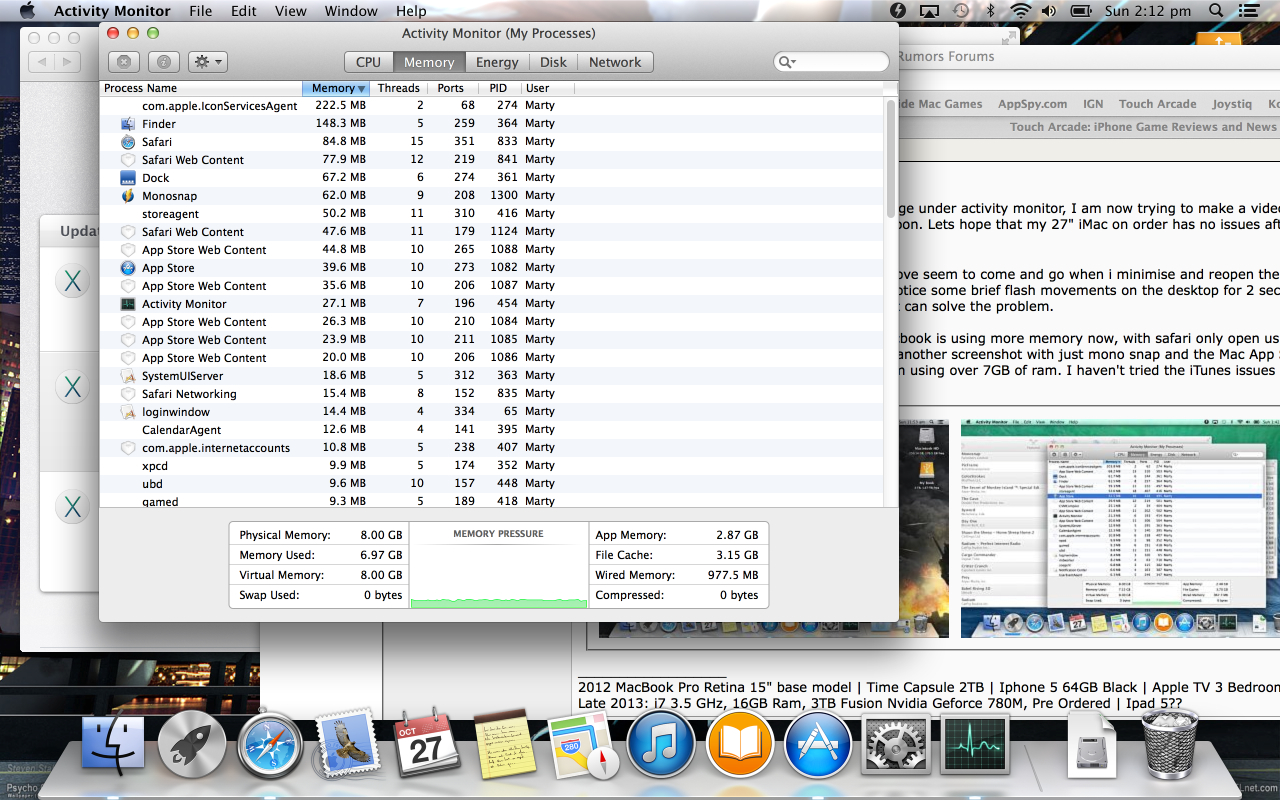Show the Network tab
The image size is (1280, 800).
pyautogui.click(x=615, y=62)
